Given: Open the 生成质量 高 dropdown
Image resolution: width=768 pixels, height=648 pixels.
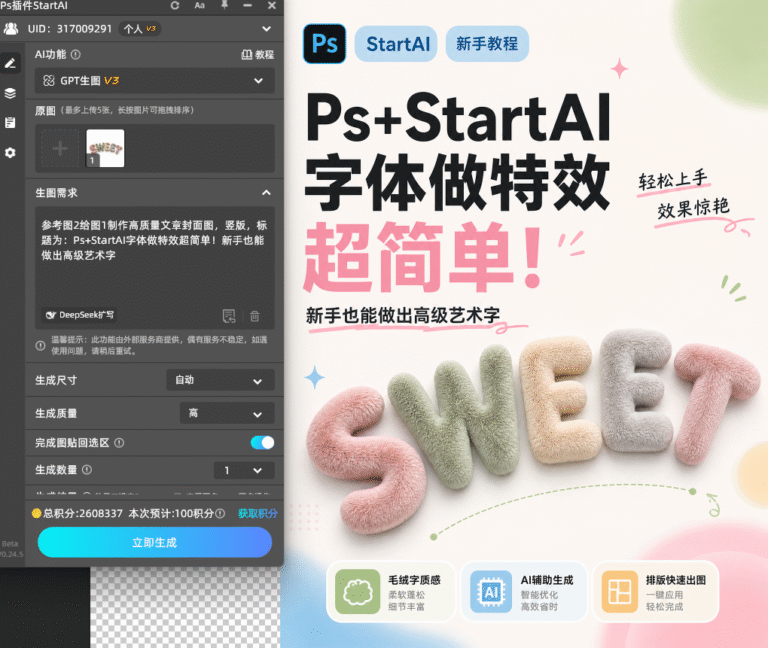Looking at the screenshot, I should click(x=227, y=413).
